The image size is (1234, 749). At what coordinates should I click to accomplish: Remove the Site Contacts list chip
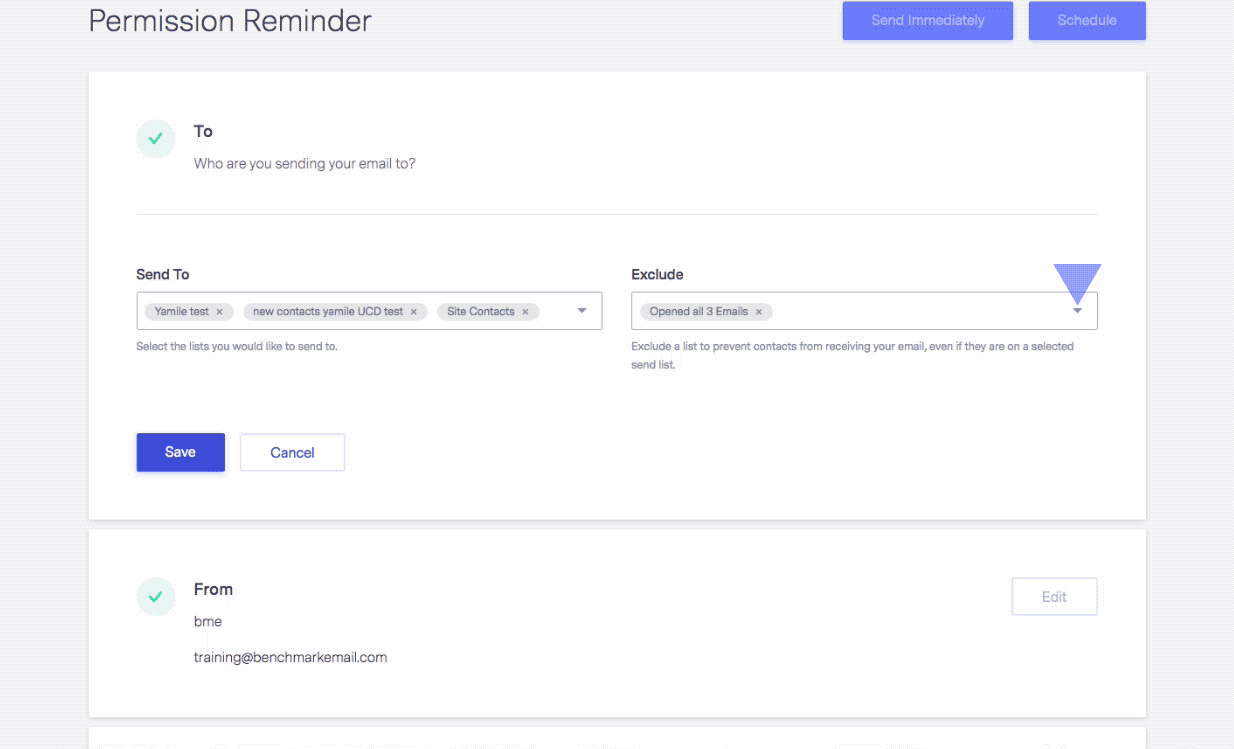[x=525, y=312]
